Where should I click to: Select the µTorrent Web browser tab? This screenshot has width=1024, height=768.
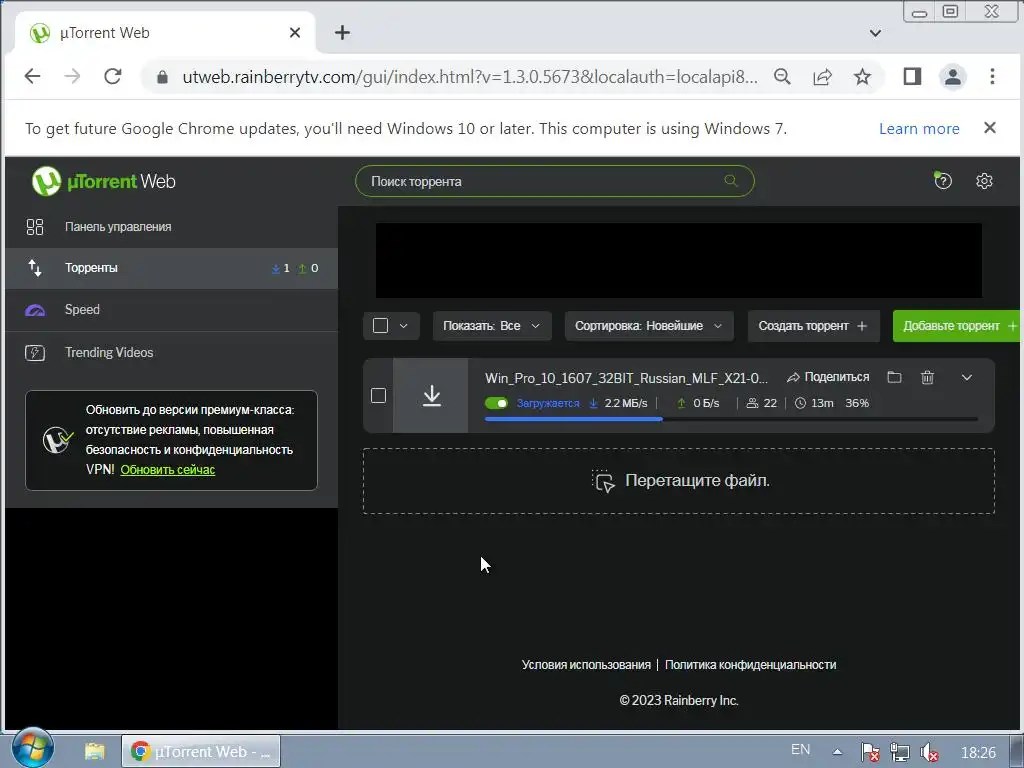(x=163, y=33)
